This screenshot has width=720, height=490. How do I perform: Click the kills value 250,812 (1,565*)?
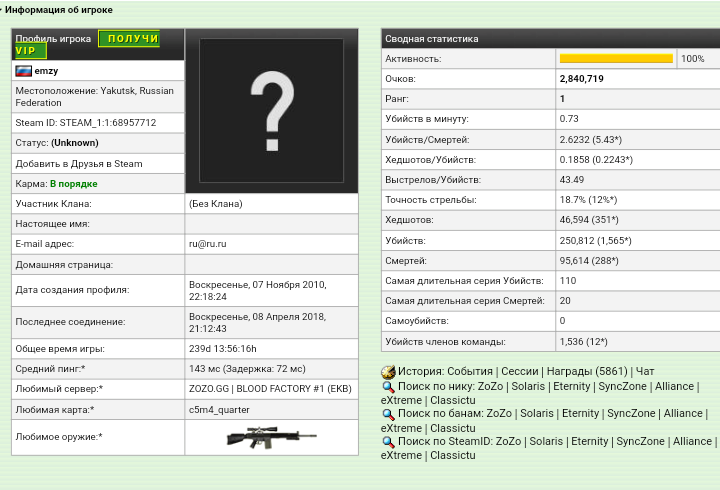596,241
